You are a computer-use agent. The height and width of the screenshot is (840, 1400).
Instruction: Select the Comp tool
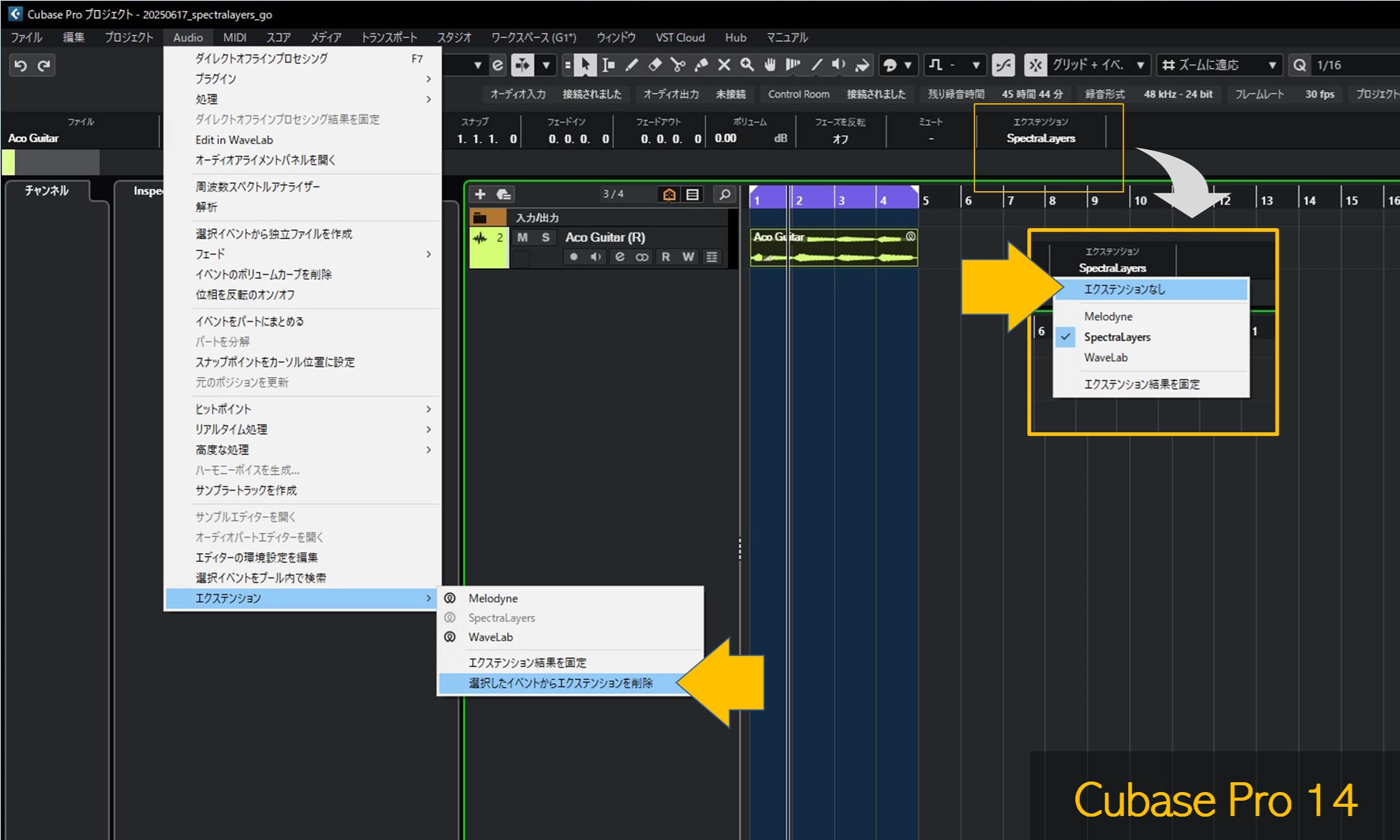[793, 65]
